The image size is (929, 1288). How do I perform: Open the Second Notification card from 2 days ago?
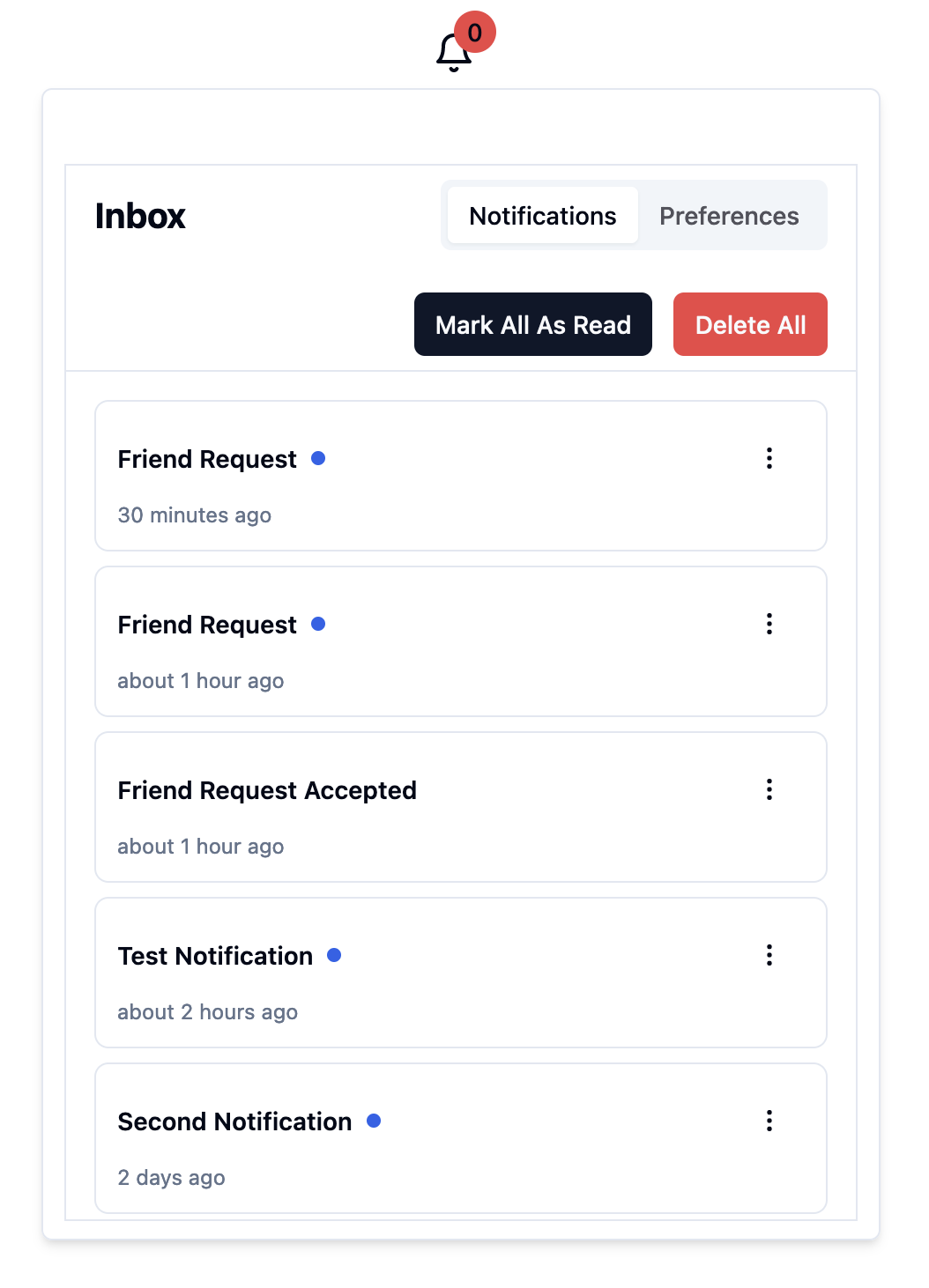(x=461, y=1138)
